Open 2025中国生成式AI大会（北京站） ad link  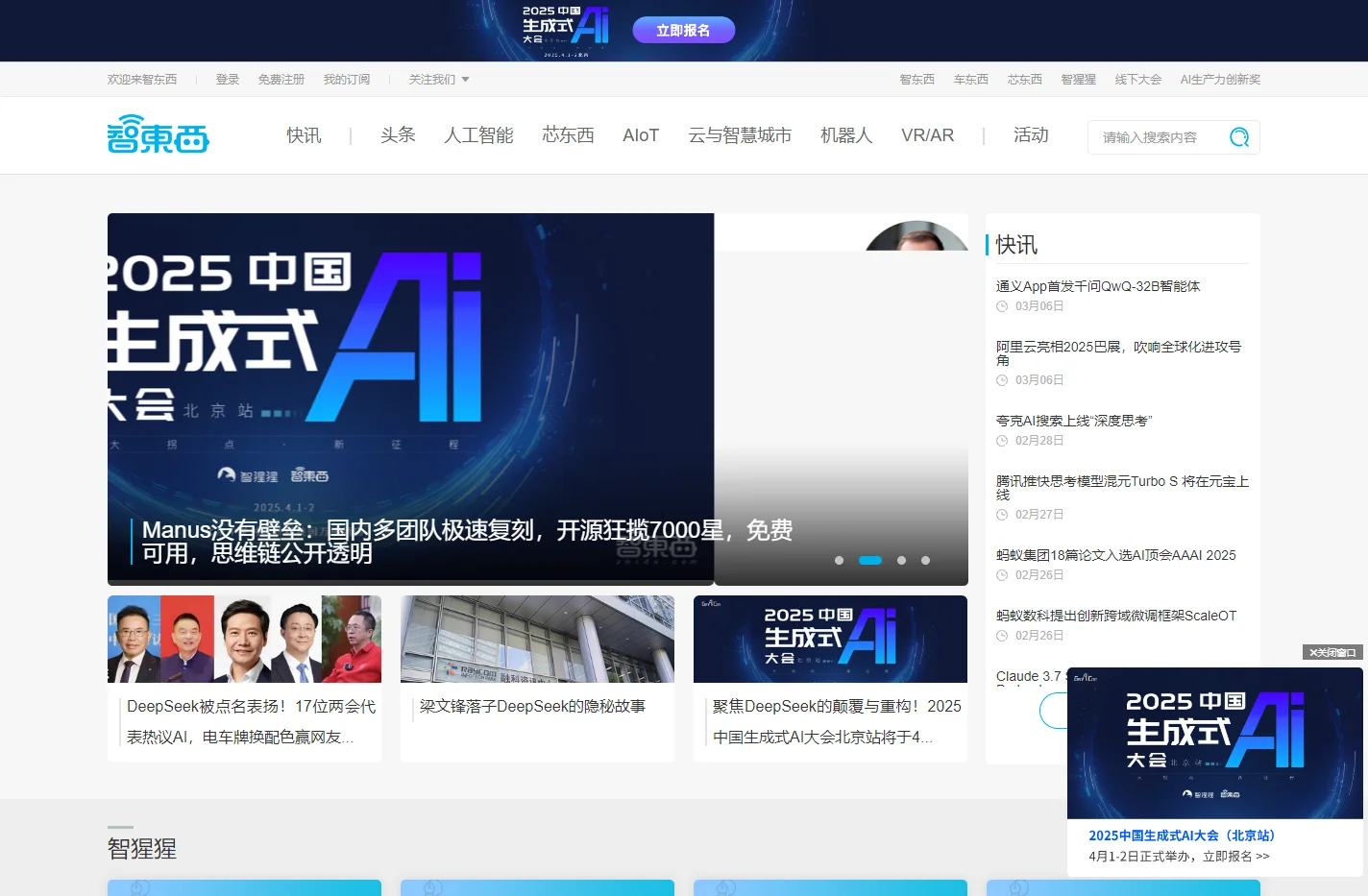click(1182, 835)
